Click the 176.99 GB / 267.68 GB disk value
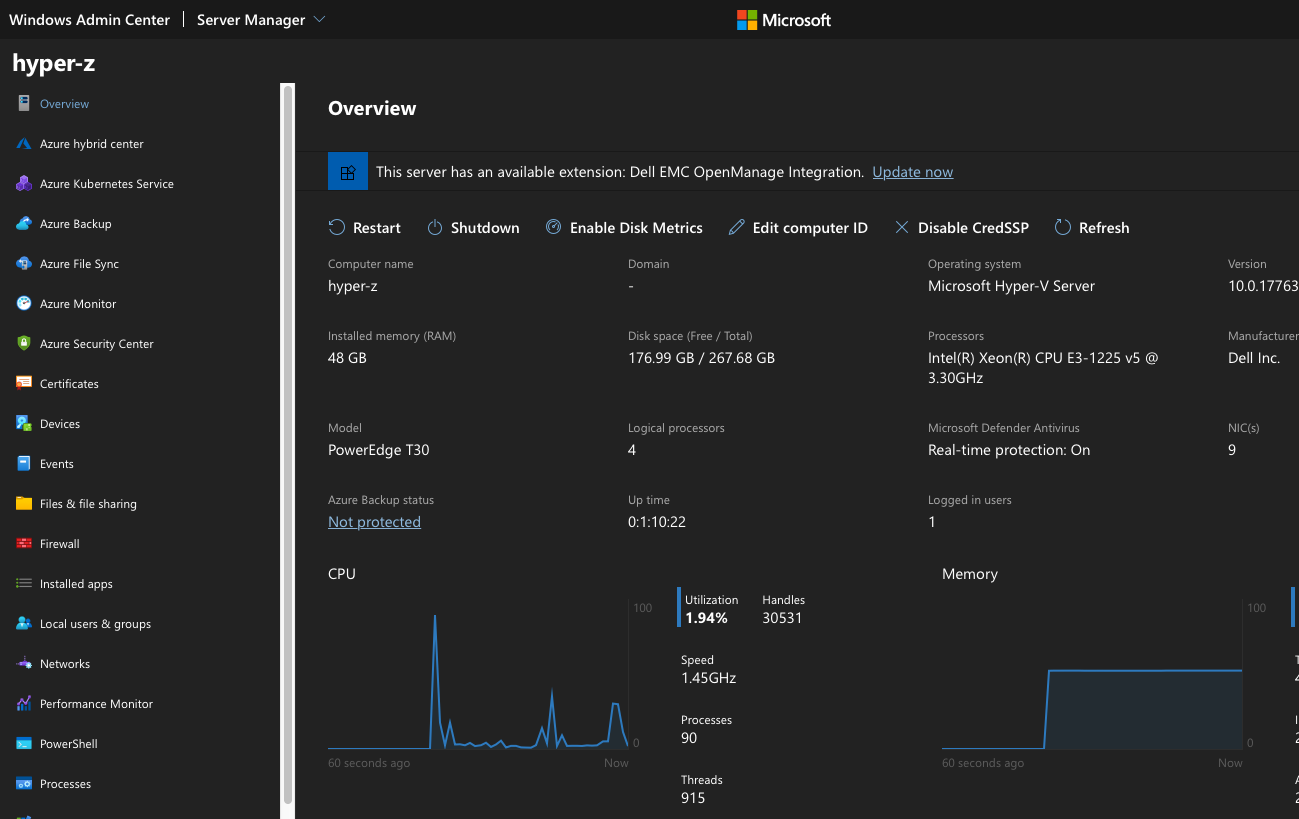 pos(701,358)
